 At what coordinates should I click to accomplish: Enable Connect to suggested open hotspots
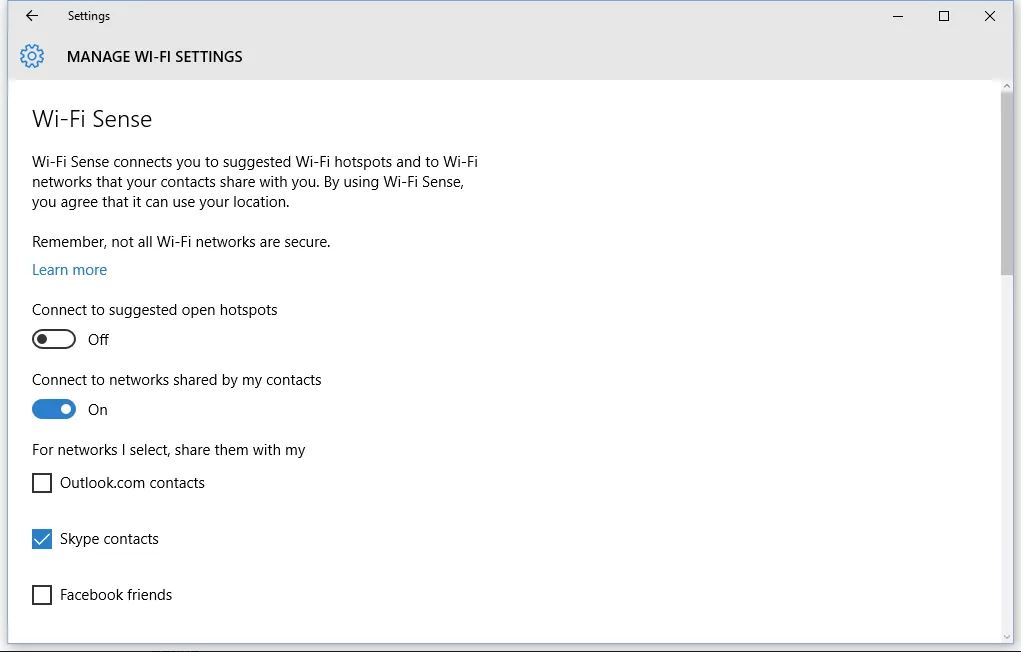pyautogui.click(x=54, y=339)
